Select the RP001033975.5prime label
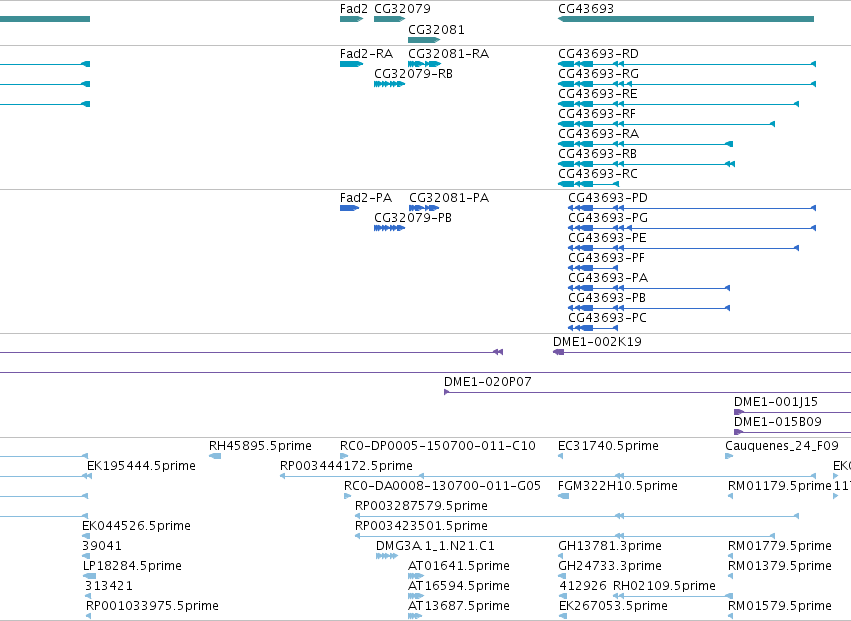Image resolution: width=851 pixels, height=621 pixels. coord(153,607)
